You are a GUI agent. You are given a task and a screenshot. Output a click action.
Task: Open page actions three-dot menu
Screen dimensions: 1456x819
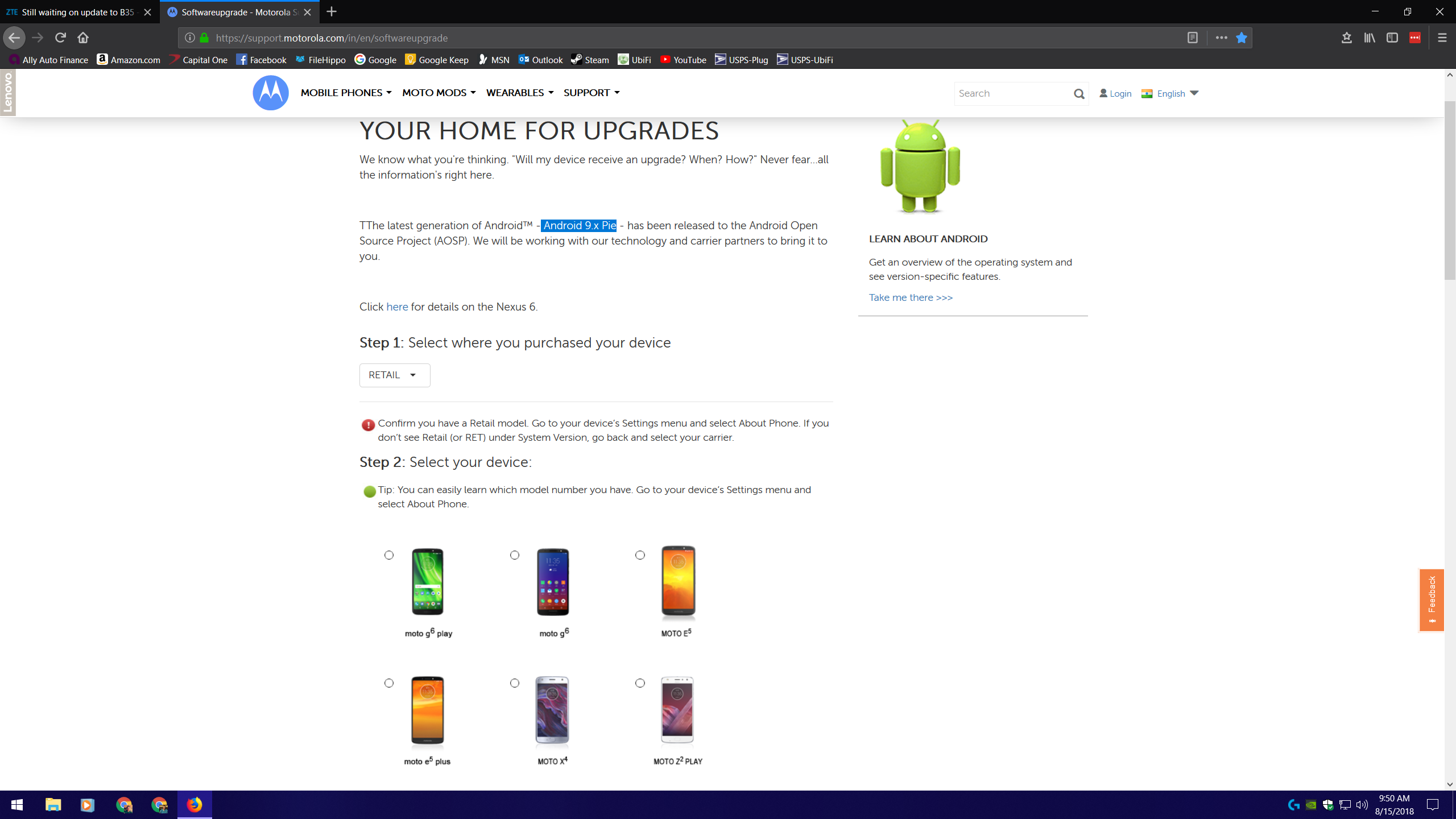1221,38
